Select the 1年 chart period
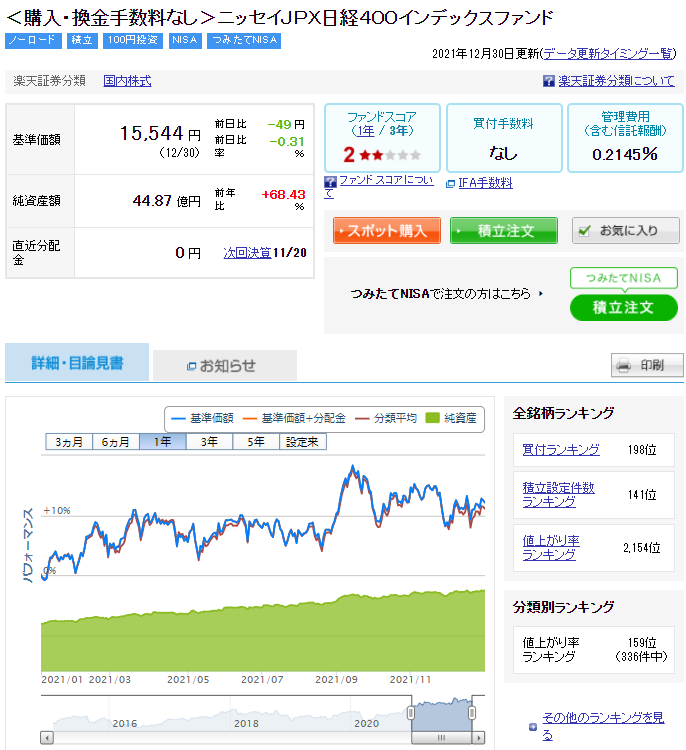The image size is (686, 750). [x=163, y=442]
